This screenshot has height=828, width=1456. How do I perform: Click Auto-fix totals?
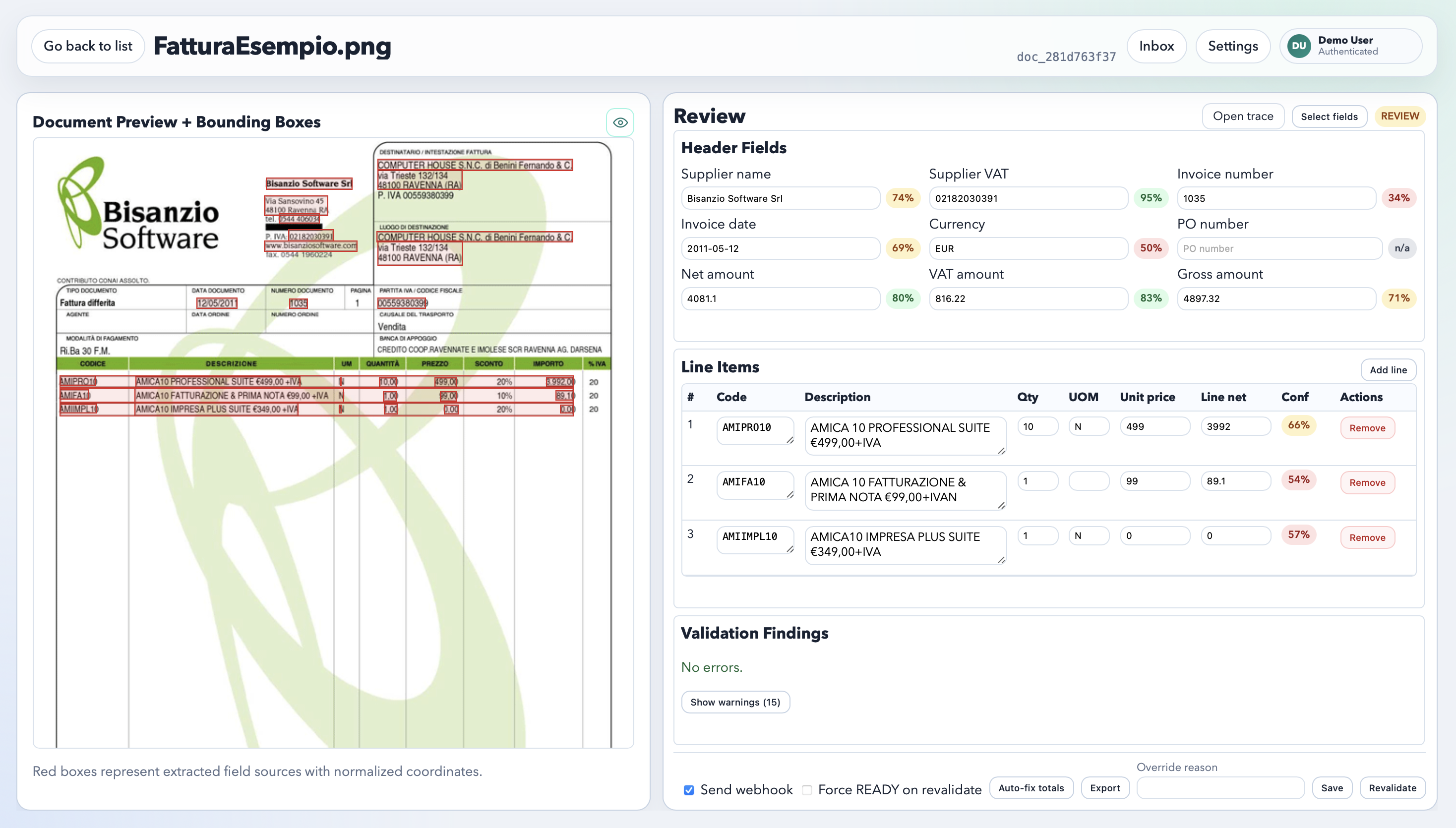tap(1031, 788)
